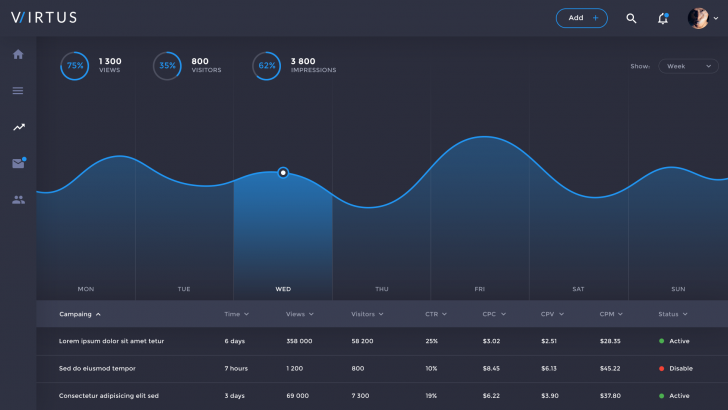Viewport: 728px width, 410px height.
Task: Expand the user avatar menu chevron
Action: point(716,19)
